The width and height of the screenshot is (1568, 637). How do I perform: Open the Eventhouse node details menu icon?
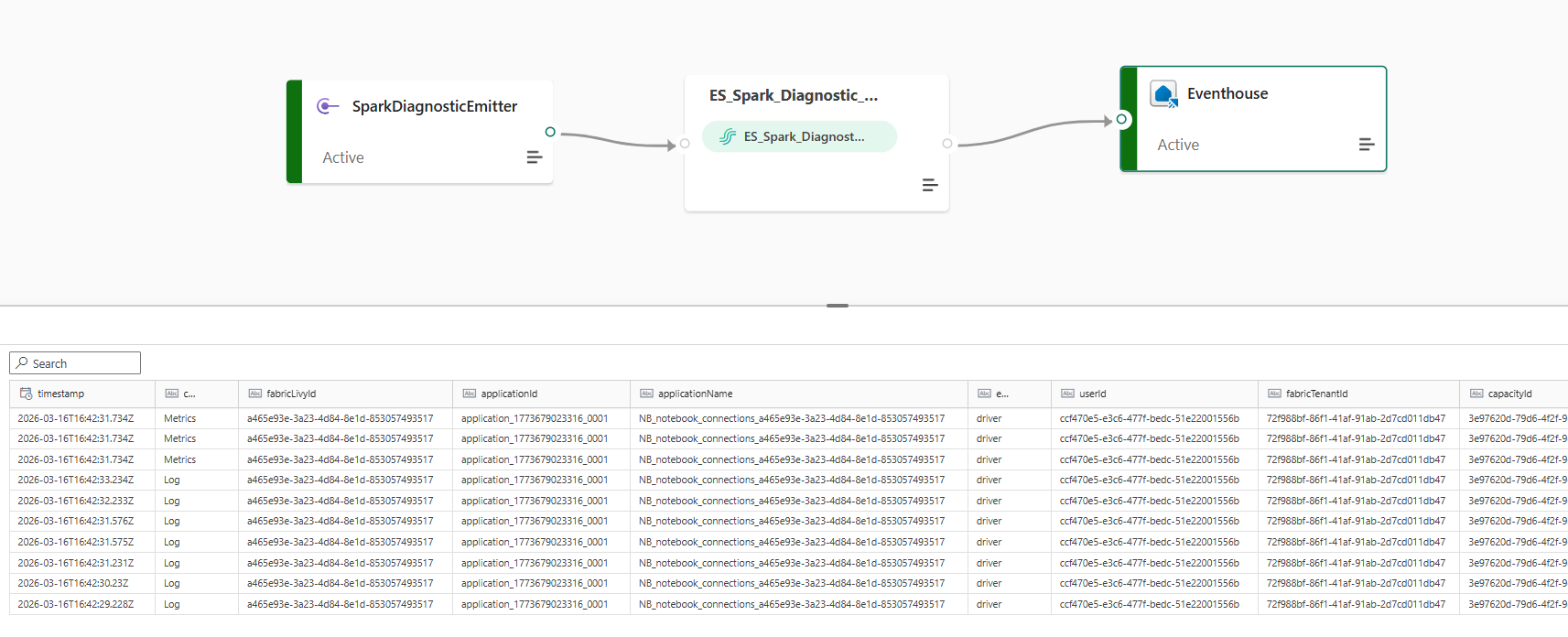point(1367,145)
